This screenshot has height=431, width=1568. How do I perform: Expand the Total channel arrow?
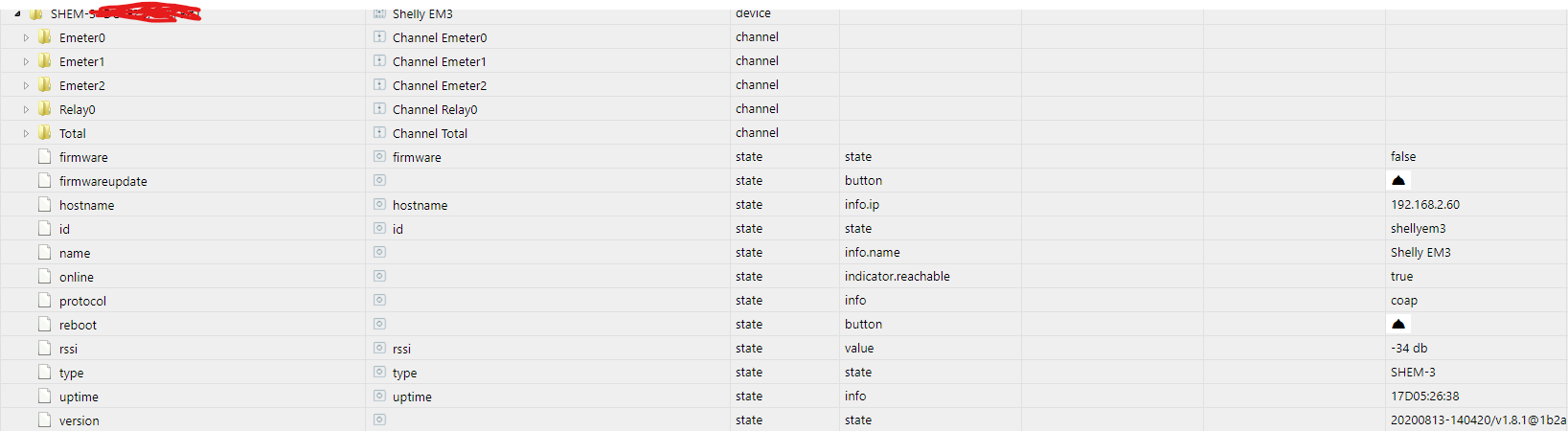coord(26,134)
